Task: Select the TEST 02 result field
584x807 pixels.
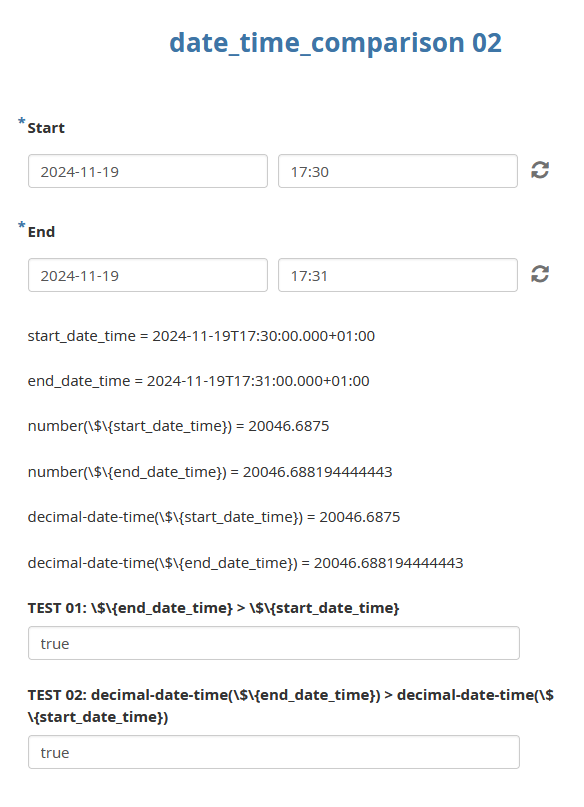Action: point(274,752)
